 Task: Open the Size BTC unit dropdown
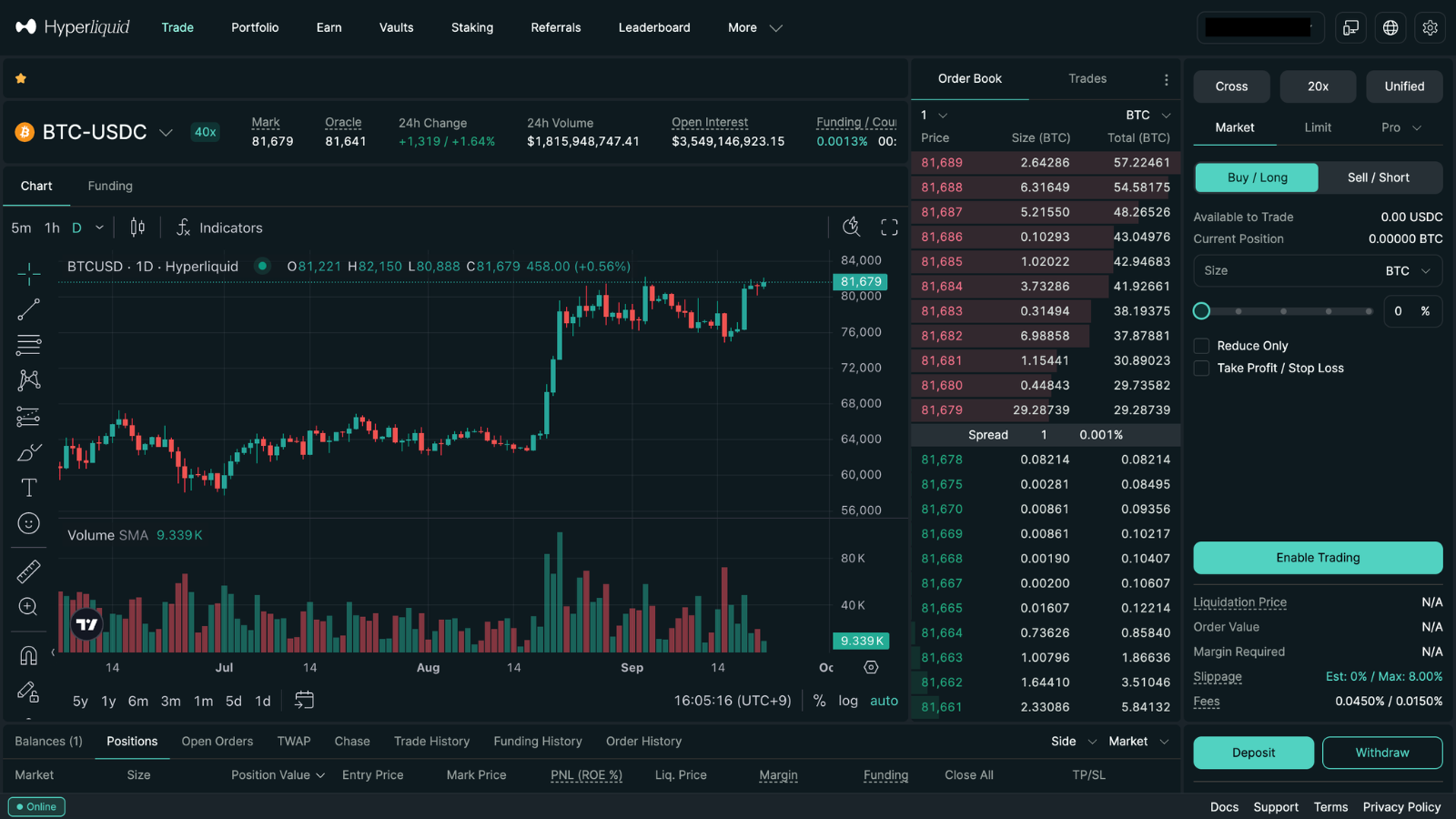pos(1409,271)
